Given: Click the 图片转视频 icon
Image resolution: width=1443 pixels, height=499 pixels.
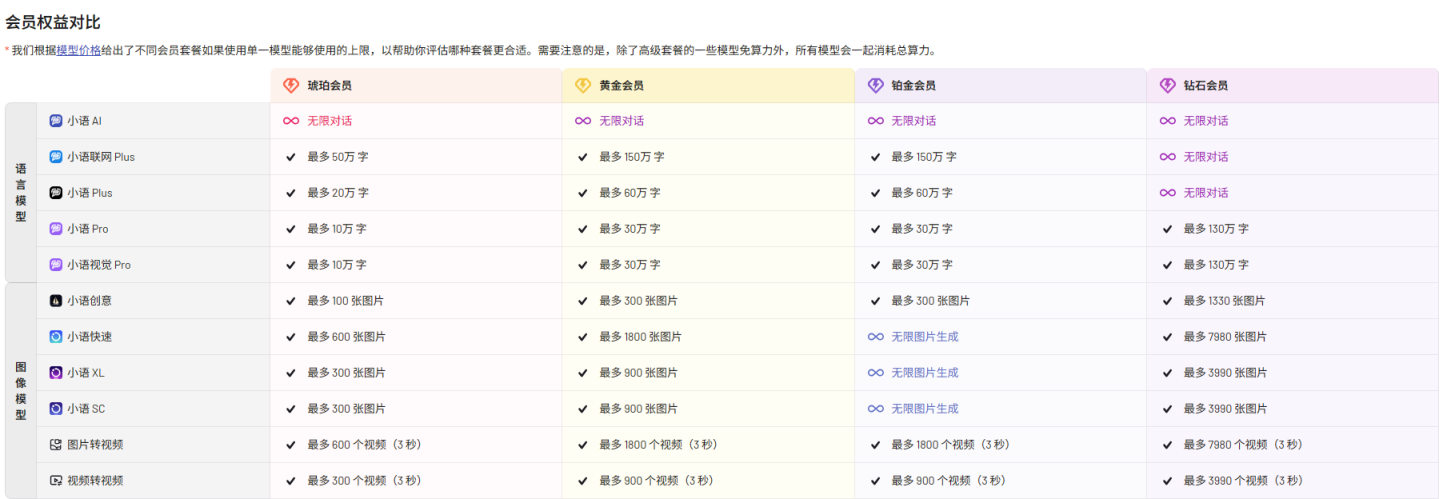Looking at the screenshot, I should 56,445.
